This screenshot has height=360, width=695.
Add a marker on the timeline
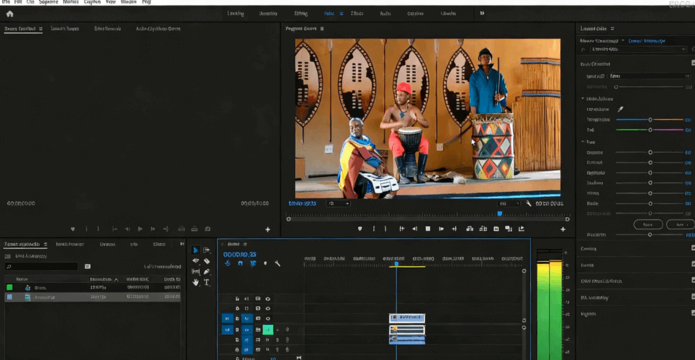click(265, 263)
